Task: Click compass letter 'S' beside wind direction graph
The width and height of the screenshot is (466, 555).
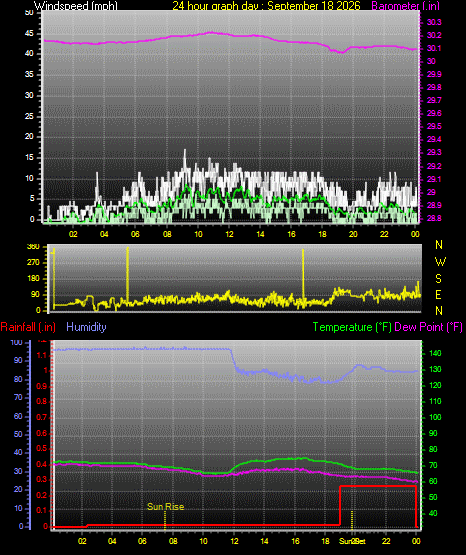Action: click(438, 279)
